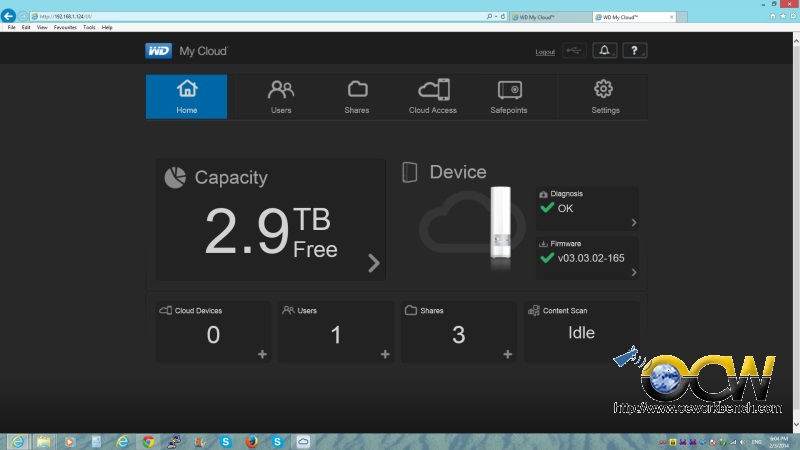Screen dimensions: 800x450
Task: Open WD My Cloud app in taskbar
Action: tap(303, 441)
